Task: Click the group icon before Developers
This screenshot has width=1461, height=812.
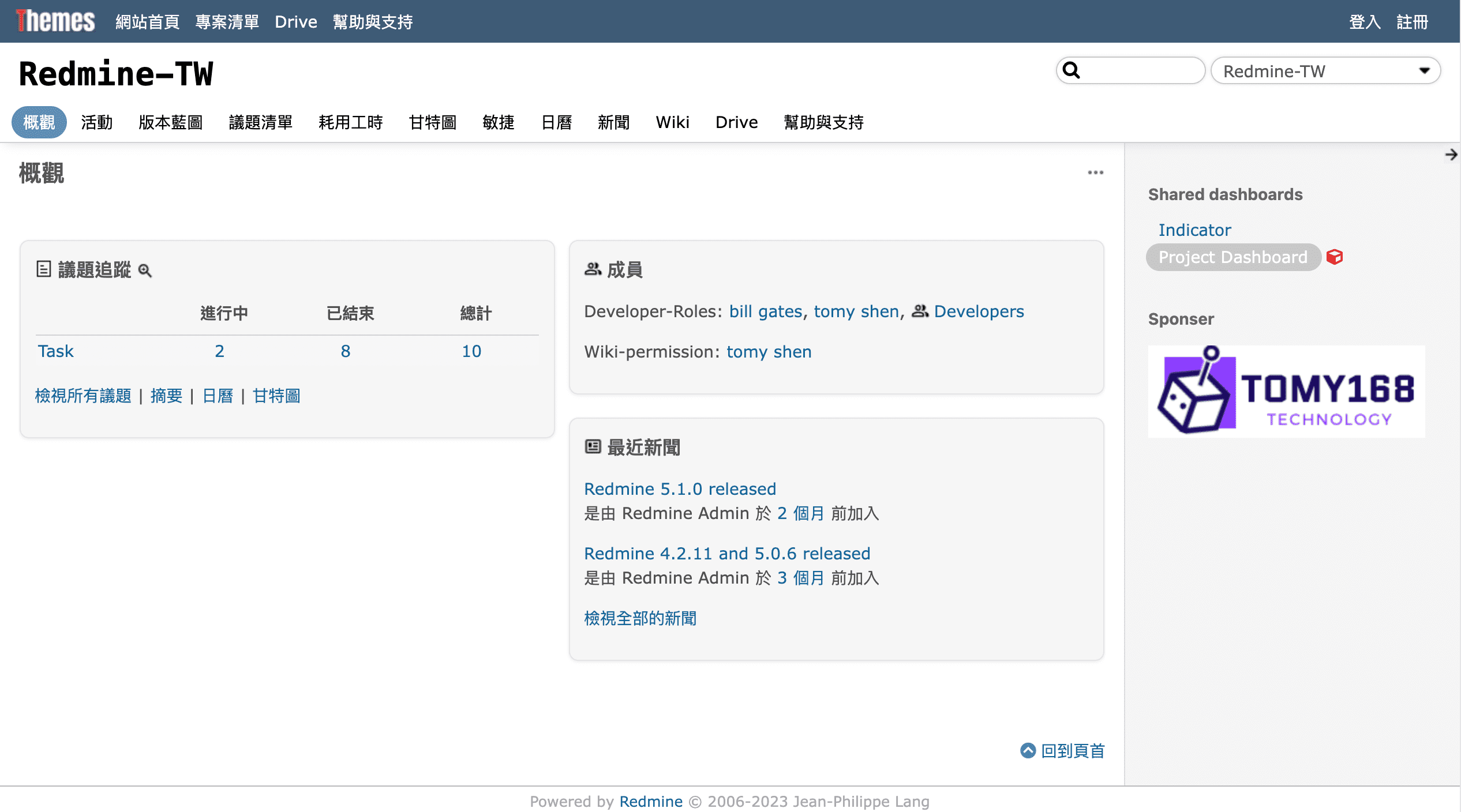Action: pyautogui.click(x=920, y=311)
